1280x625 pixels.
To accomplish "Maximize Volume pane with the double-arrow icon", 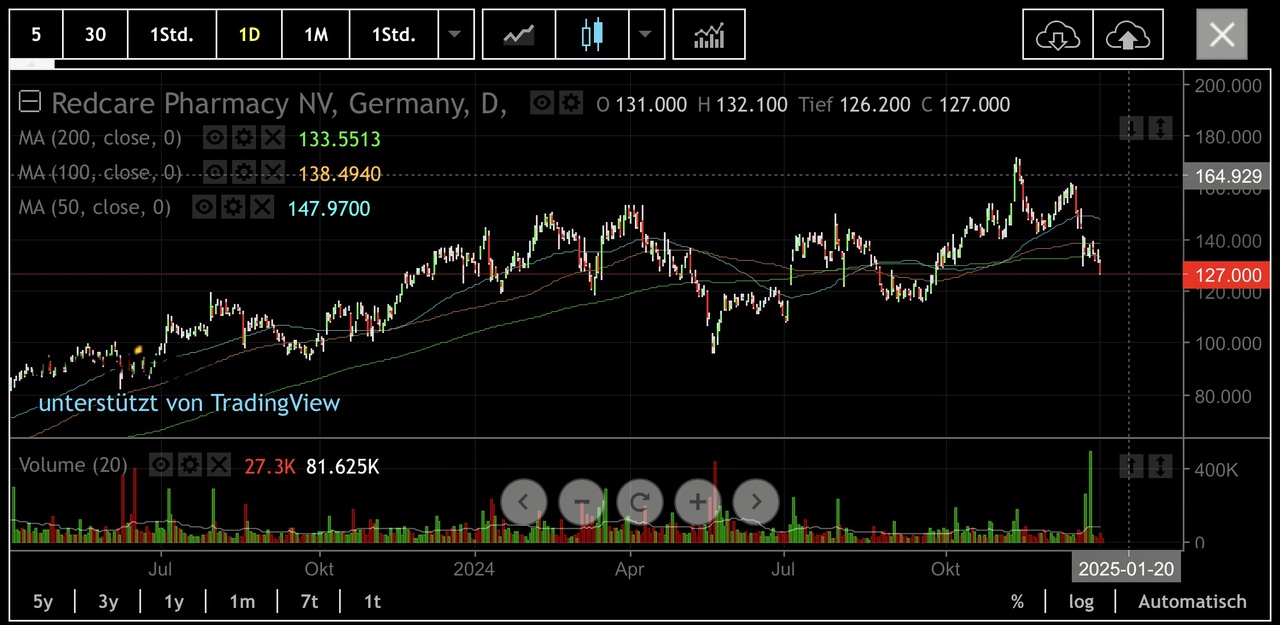I will [1160, 465].
